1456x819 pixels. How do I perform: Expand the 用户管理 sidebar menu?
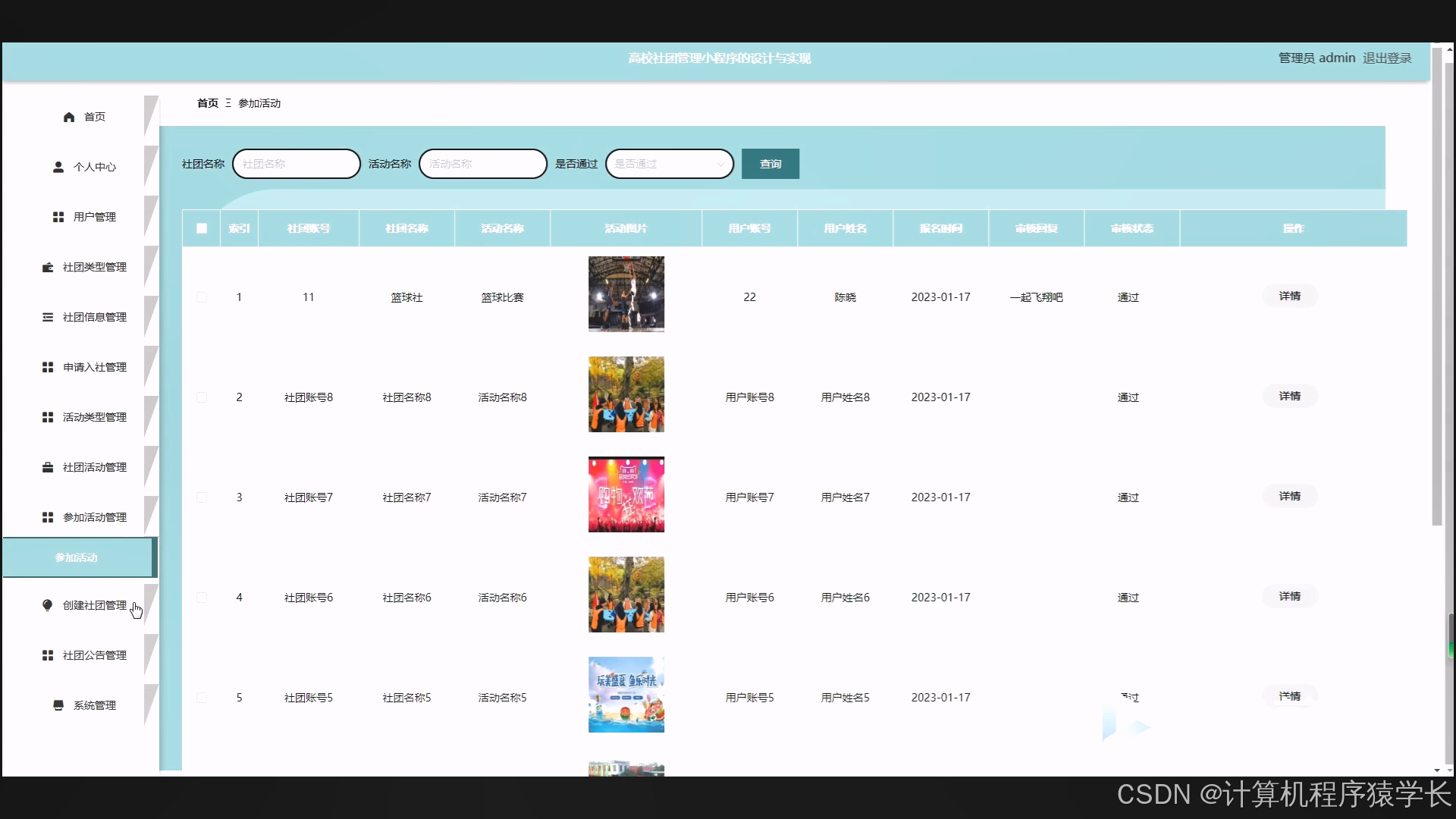click(x=80, y=217)
